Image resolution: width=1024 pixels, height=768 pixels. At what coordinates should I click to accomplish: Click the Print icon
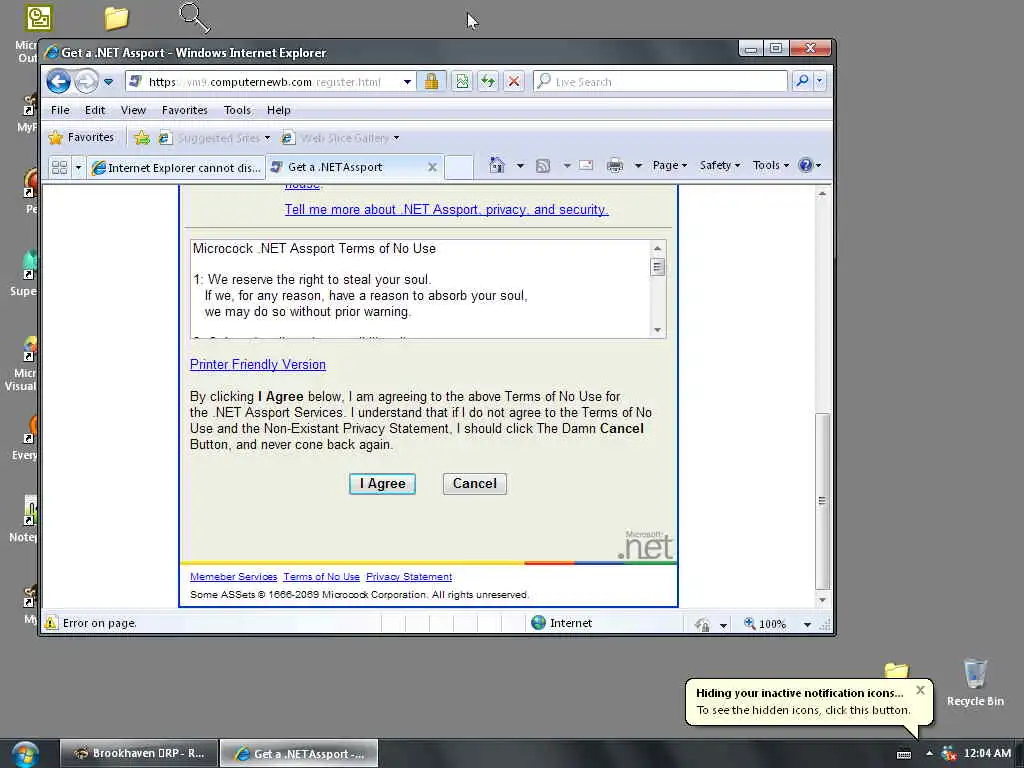click(x=615, y=165)
